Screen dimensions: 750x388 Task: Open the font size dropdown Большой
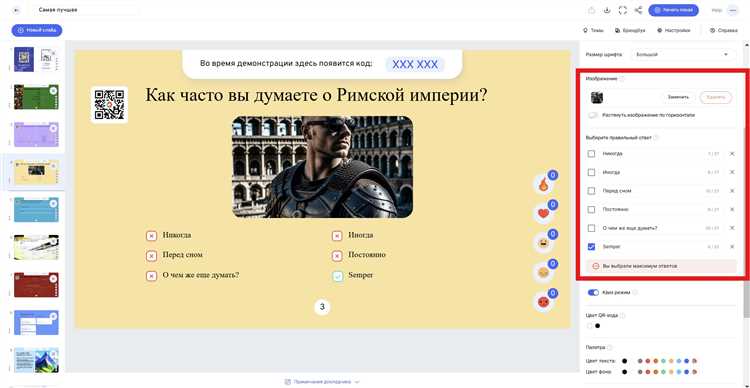pos(684,55)
